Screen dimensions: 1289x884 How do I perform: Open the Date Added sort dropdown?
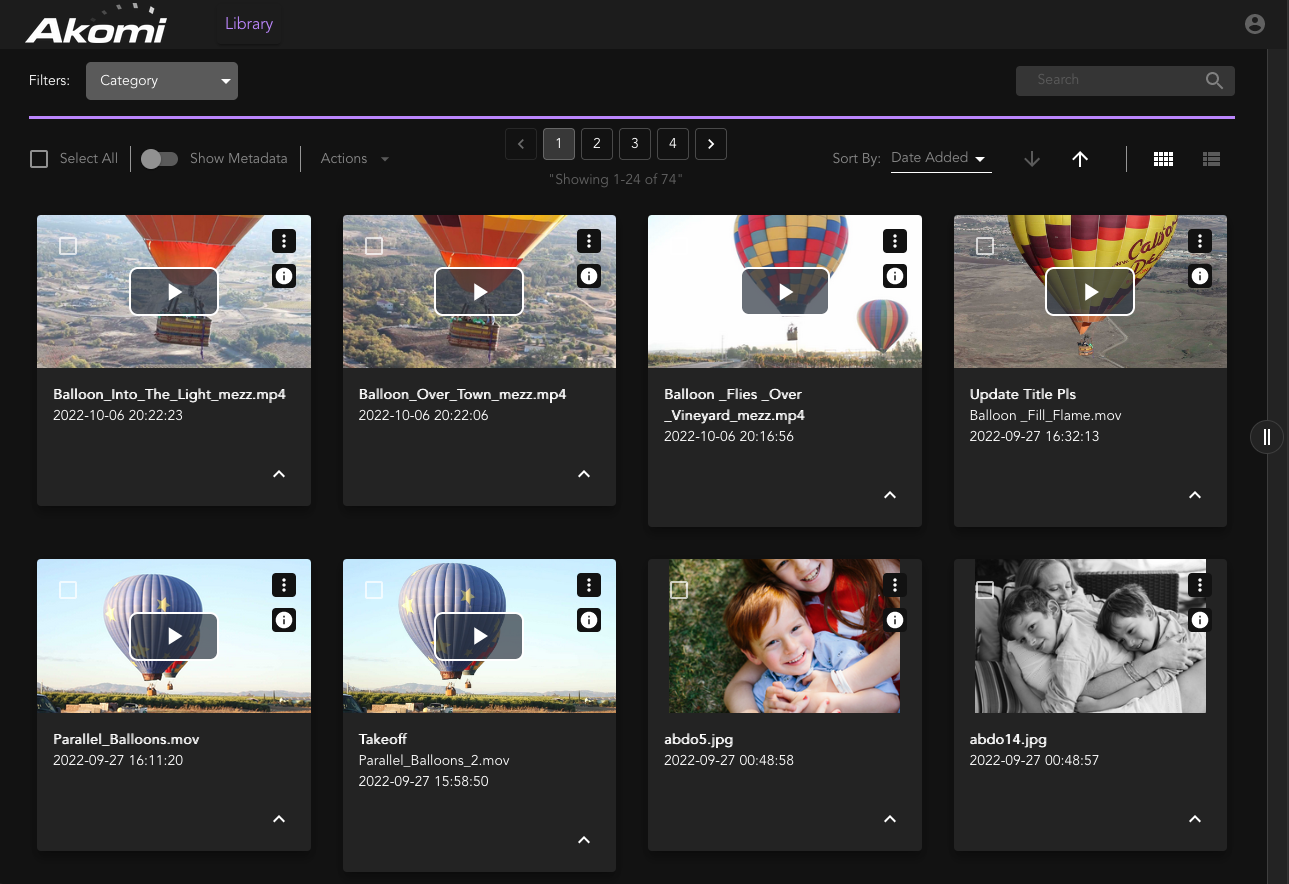click(941, 158)
